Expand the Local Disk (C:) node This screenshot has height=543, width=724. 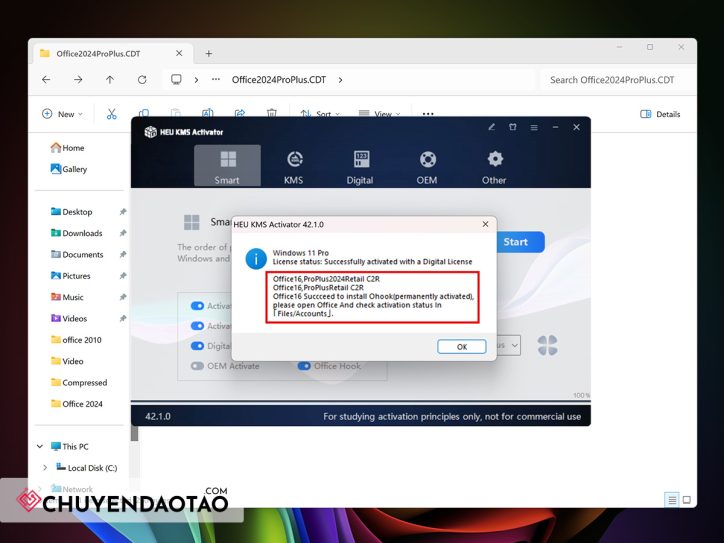tap(45, 468)
